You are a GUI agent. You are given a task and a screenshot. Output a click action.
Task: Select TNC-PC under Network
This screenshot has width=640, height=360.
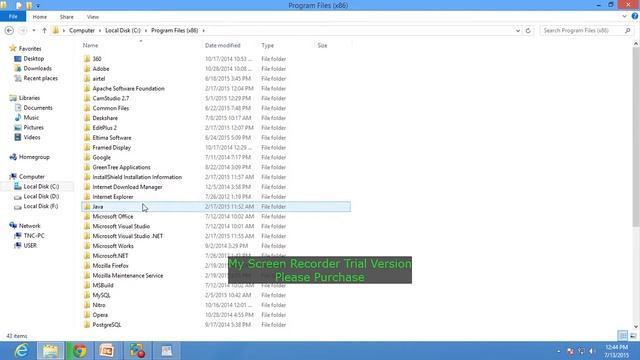[x=34, y=236]
